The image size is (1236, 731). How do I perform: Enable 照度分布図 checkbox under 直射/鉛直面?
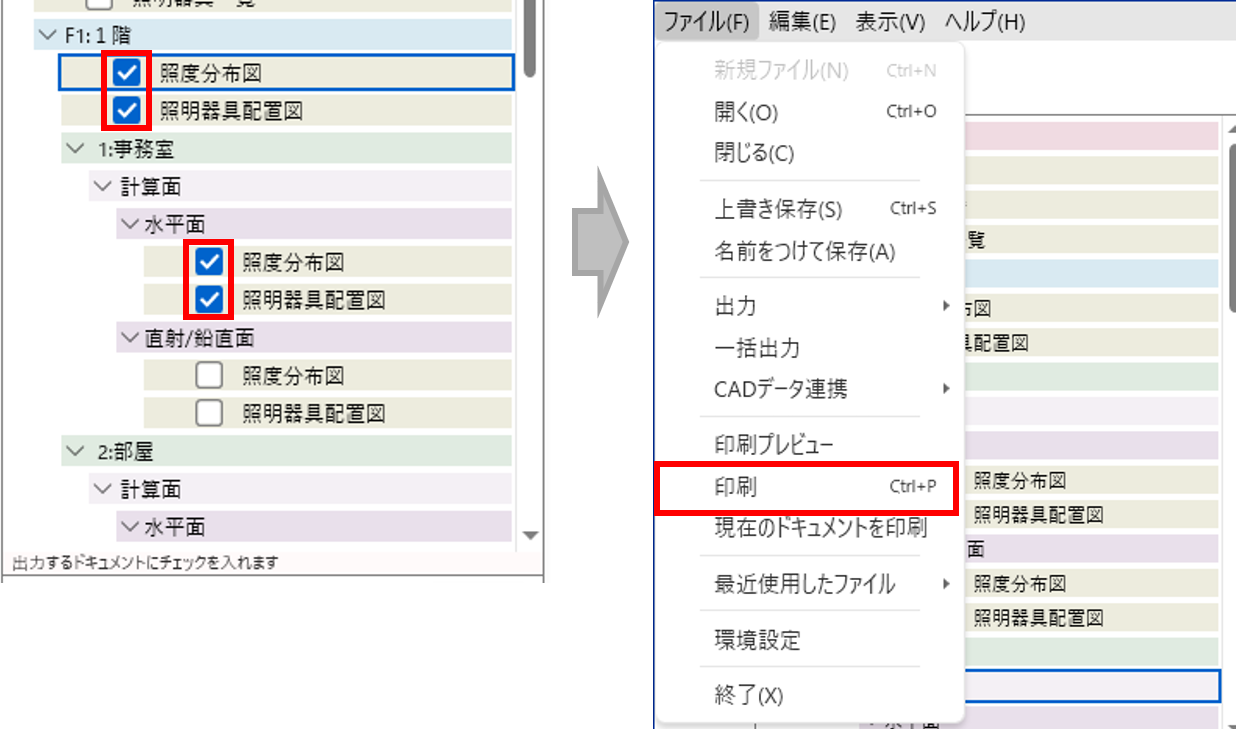coord(209,376)
